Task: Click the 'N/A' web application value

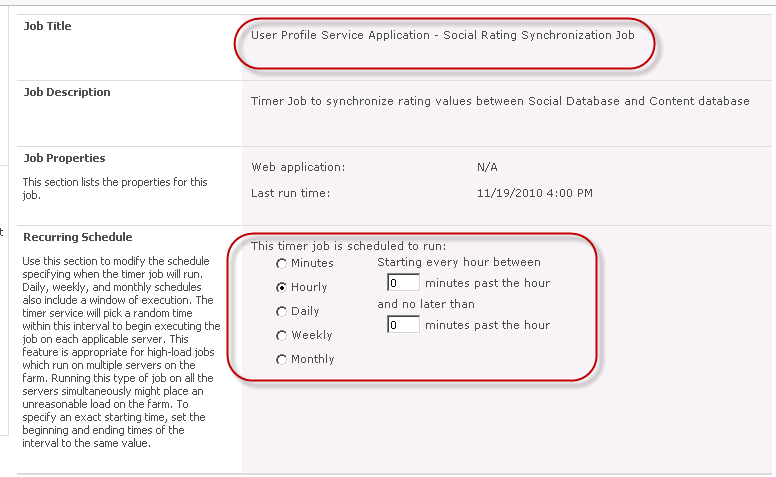Action: point(487,167)
